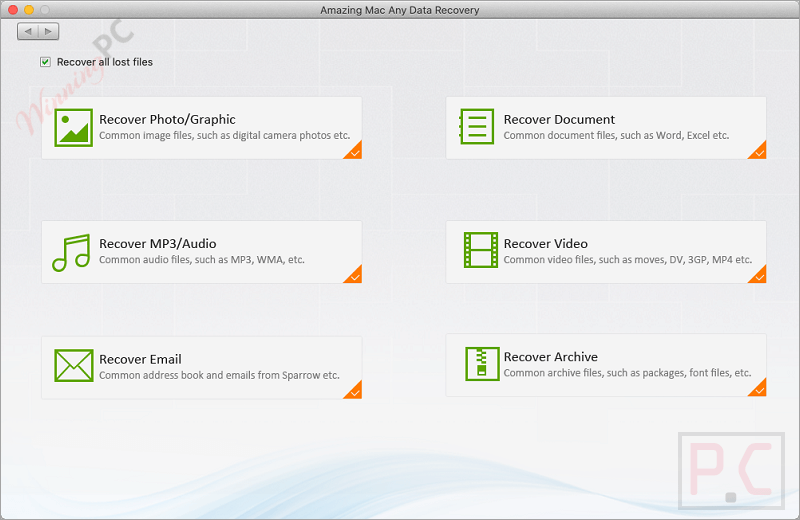Viewport: 800px width, 520px height.
Task: Click the Email envelope icon
Action: pos(73,365)
